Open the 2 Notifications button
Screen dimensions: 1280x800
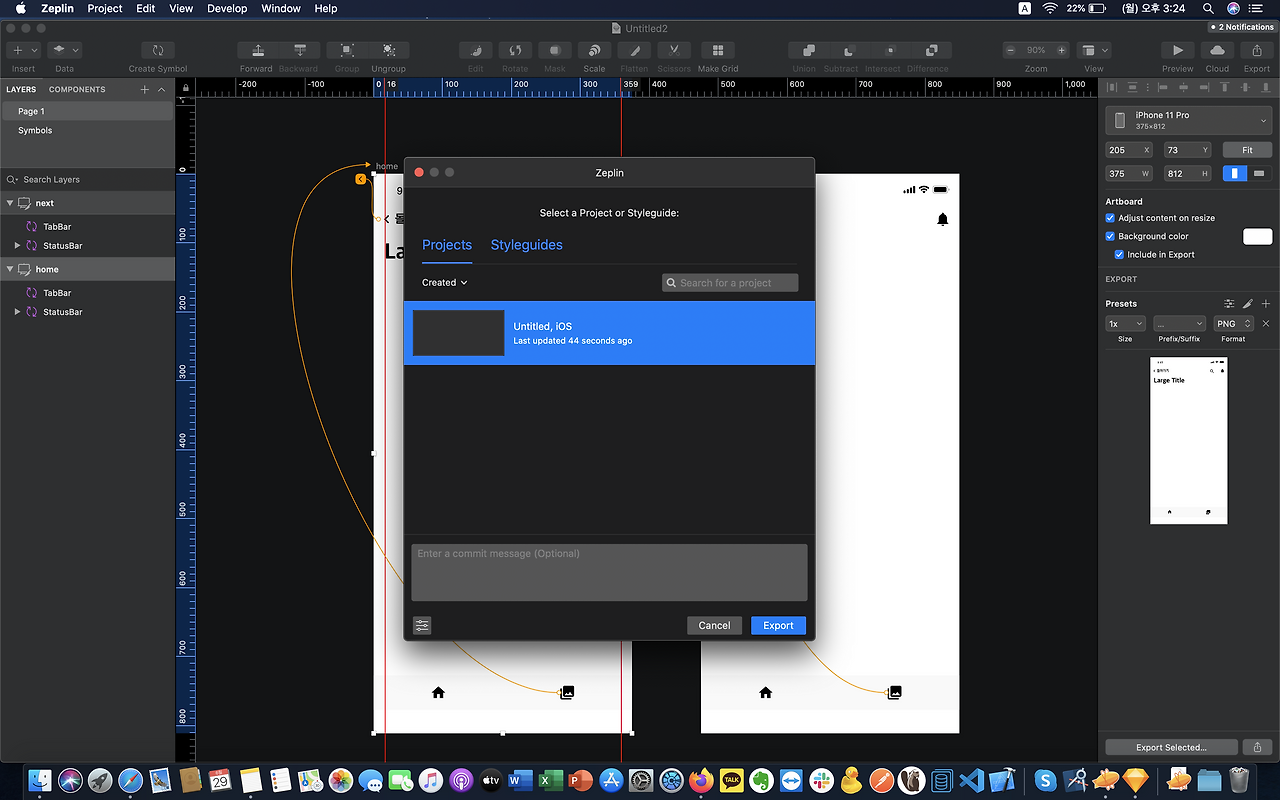click(x=1242, y=27)
